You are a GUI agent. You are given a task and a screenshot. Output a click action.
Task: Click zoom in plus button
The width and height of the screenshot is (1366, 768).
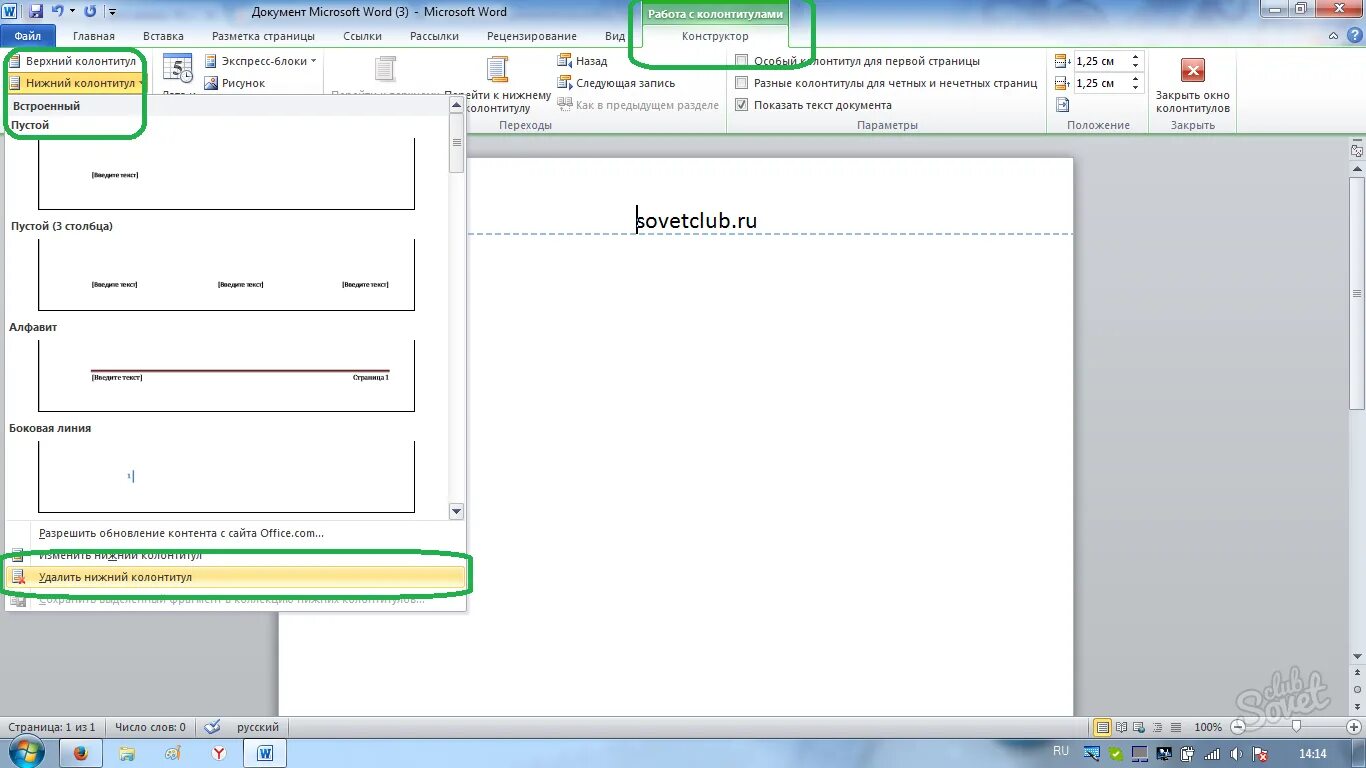(1355, 727)
